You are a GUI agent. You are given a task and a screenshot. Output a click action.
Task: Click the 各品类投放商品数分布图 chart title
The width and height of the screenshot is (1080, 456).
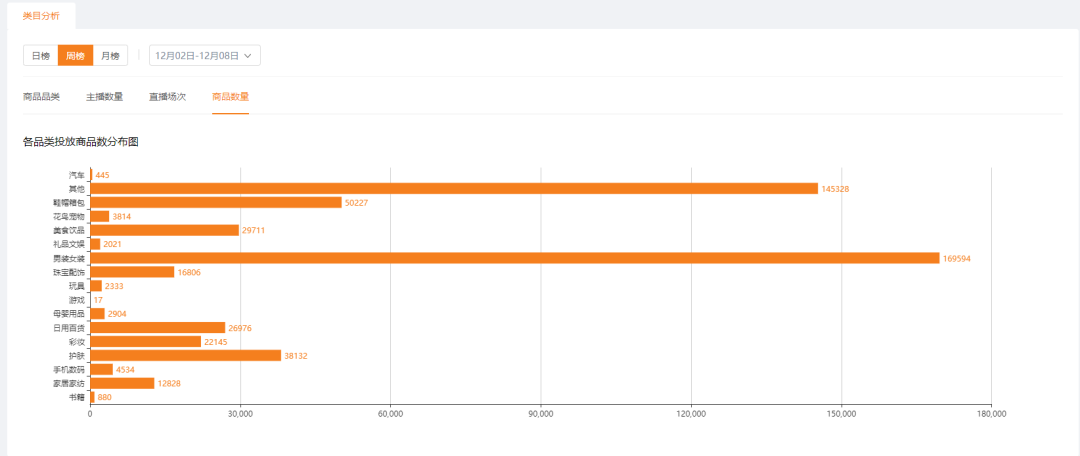point(81,143)
